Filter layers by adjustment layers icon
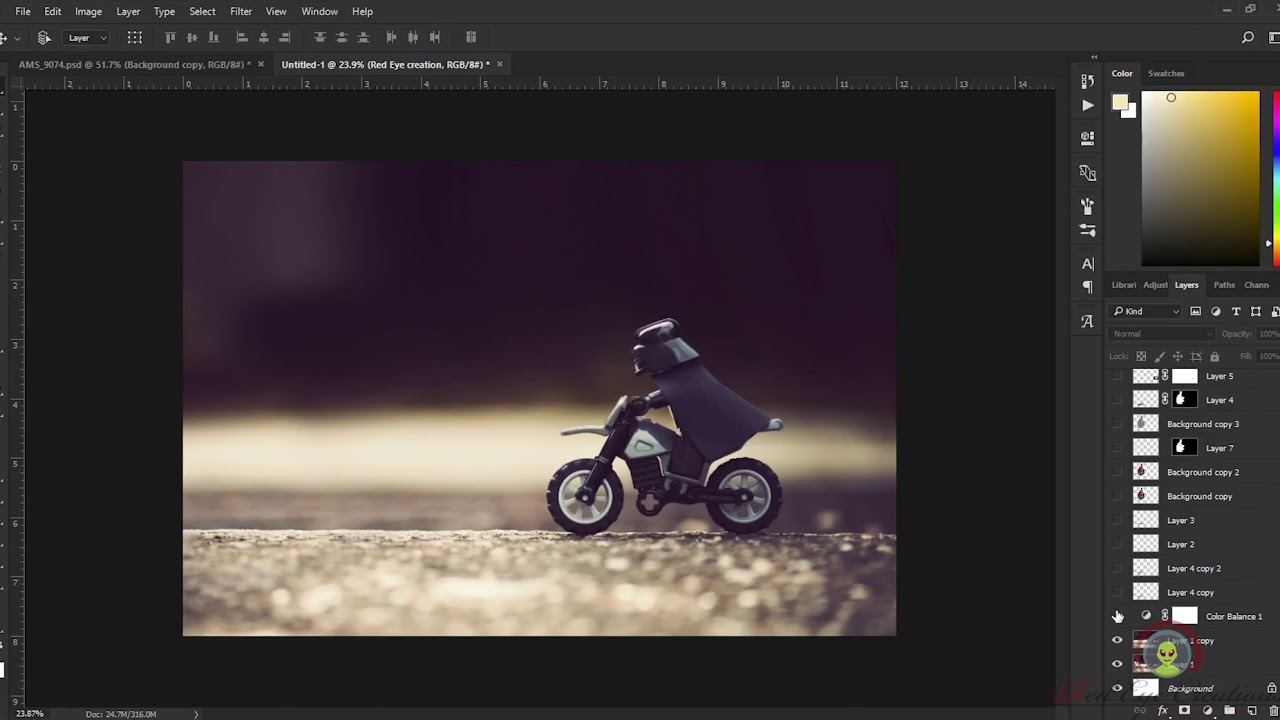Viewport: 1280px width, 720px height. click(x=1216, y=311)
